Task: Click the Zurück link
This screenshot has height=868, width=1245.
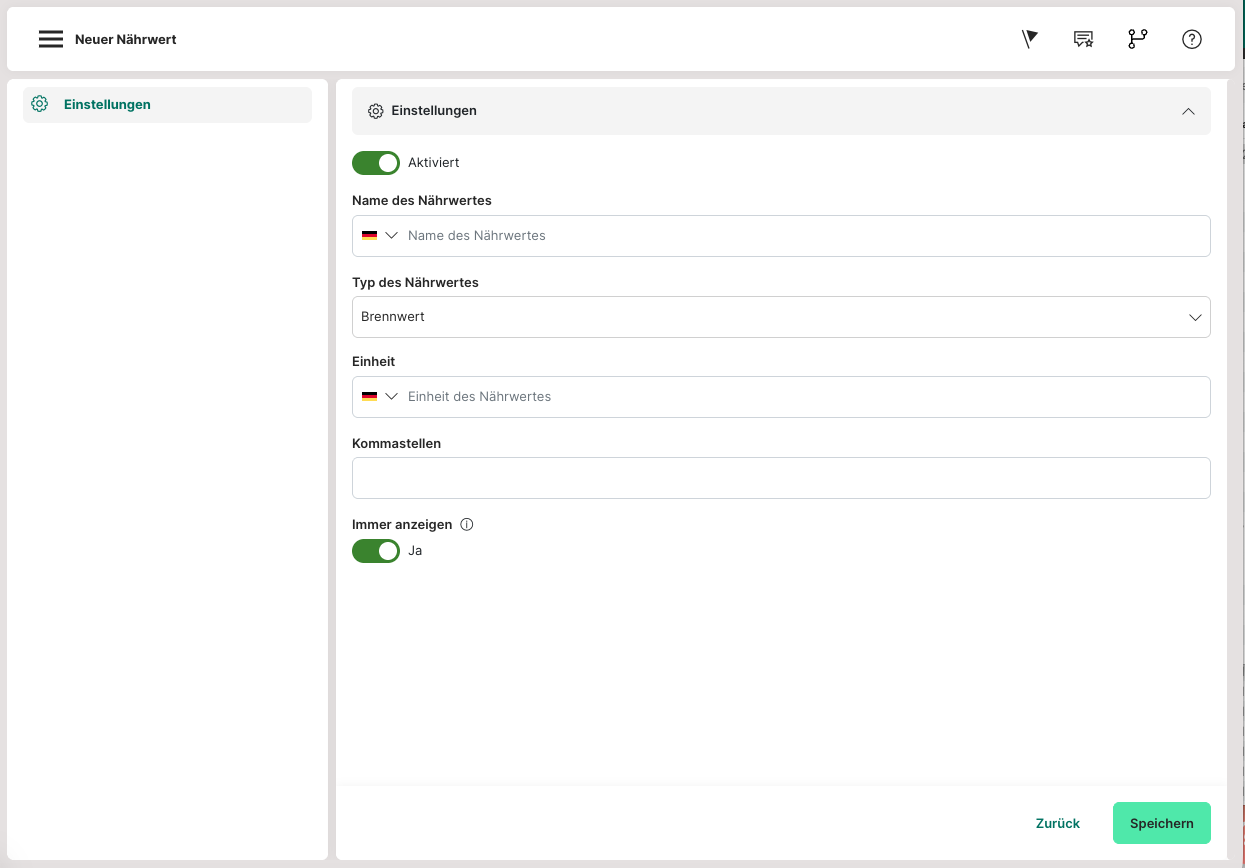Action: tap(1057, 823)
